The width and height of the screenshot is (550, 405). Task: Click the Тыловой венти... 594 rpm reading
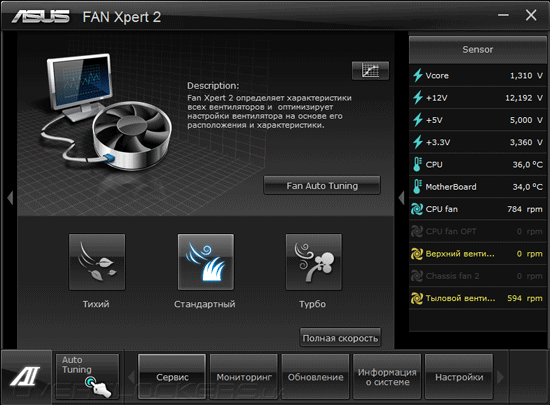click(525, 298)
